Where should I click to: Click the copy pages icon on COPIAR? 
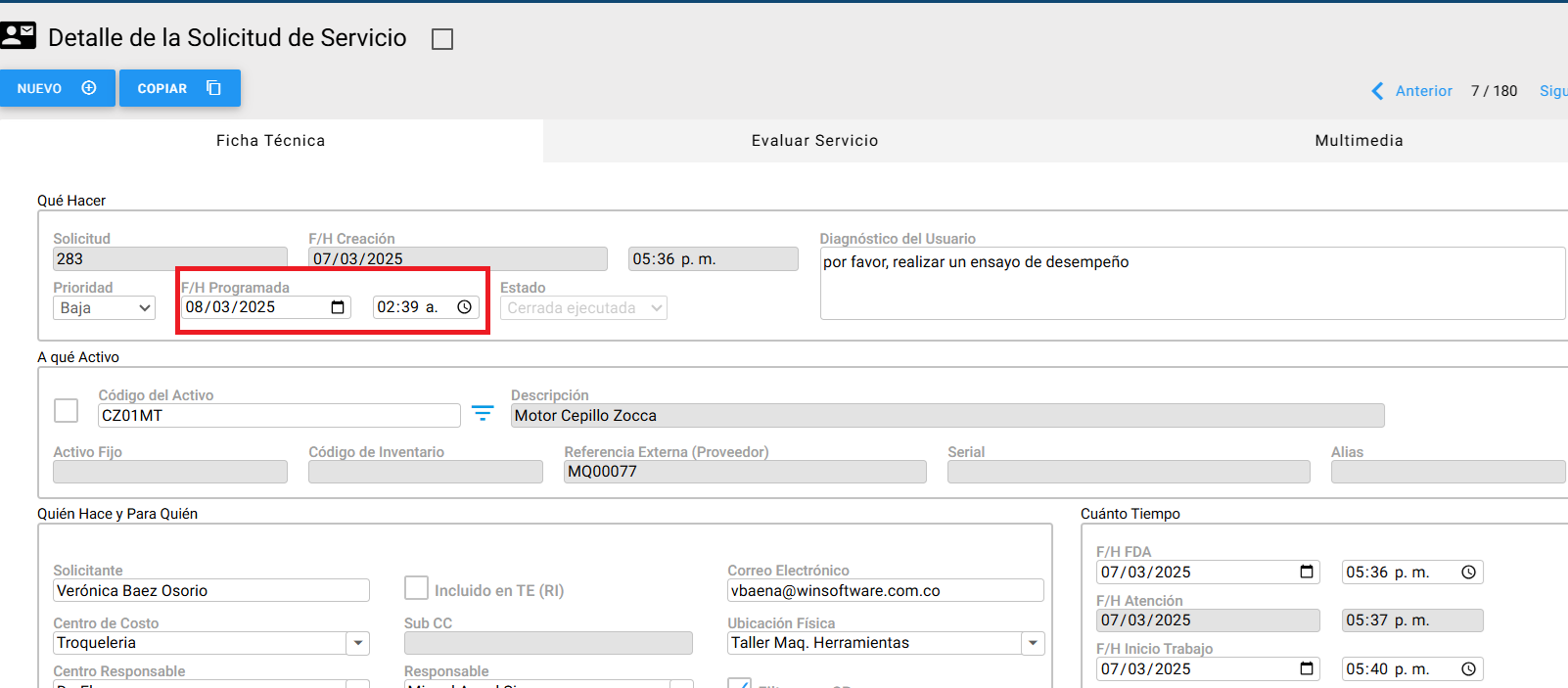pos(213,88)
